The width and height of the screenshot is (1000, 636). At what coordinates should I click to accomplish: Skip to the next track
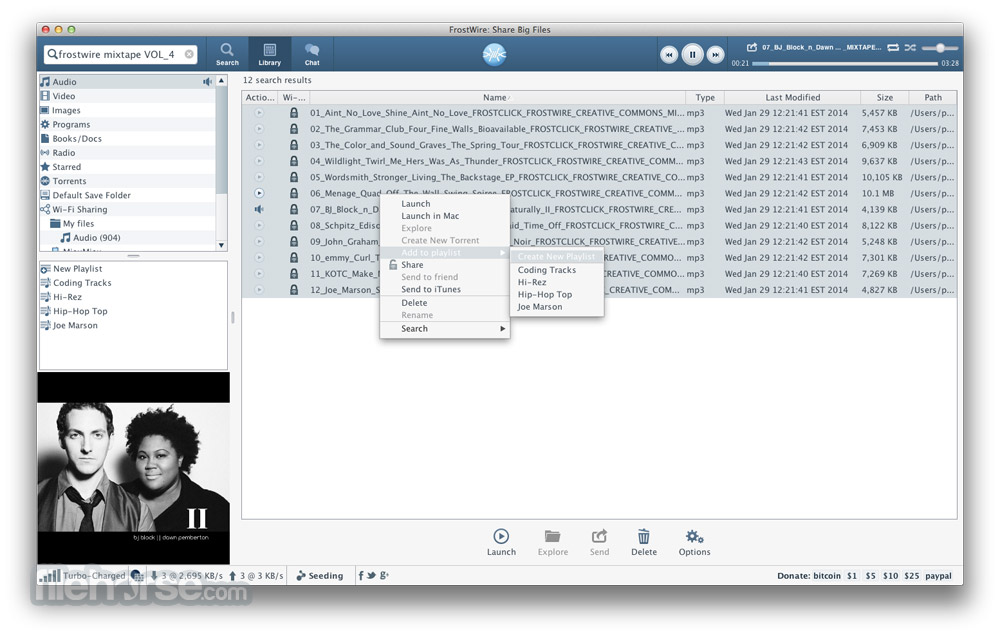pyautogui.click(x=716, y=55)
